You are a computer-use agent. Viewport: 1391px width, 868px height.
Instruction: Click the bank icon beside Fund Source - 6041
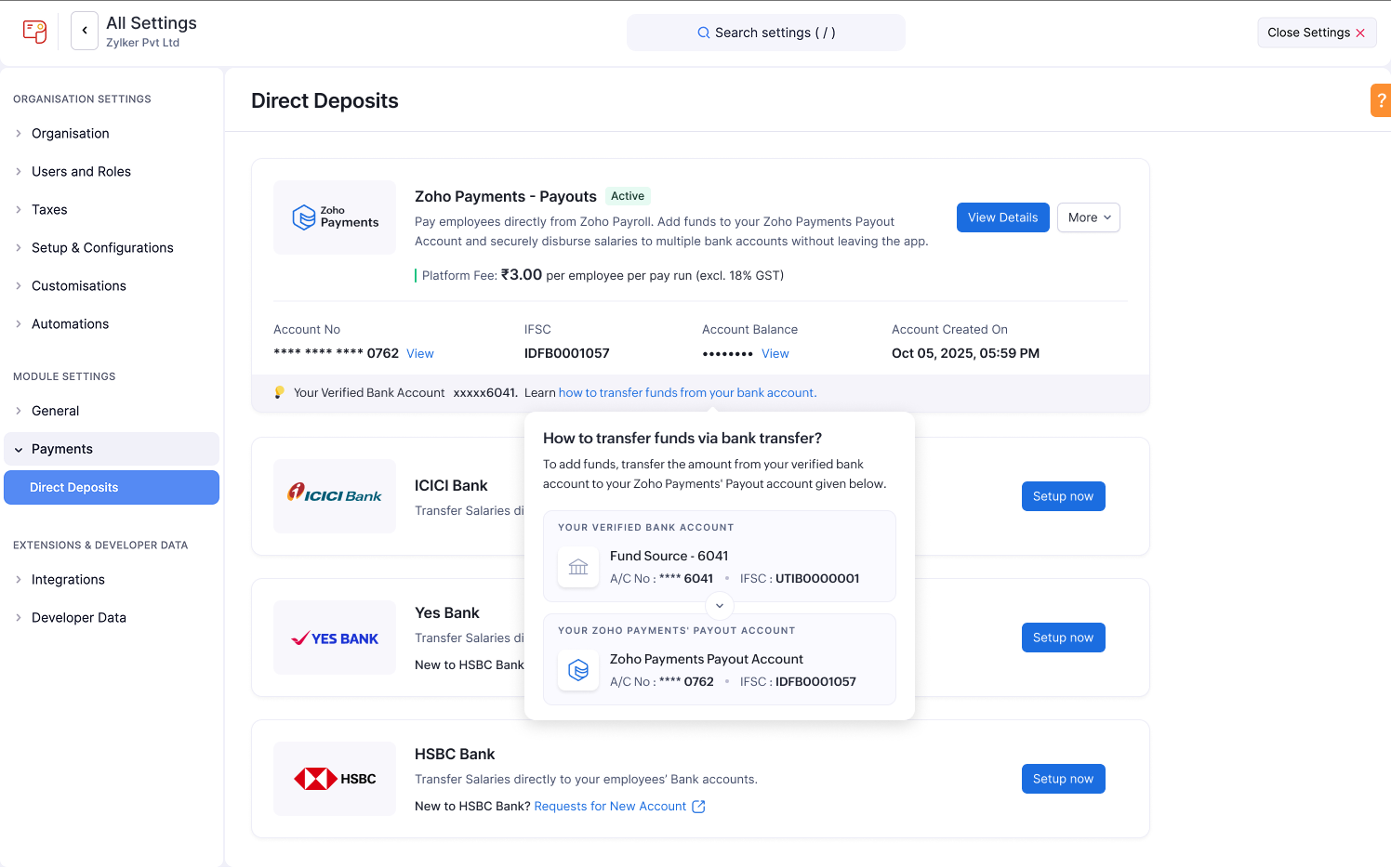(578, 567)
